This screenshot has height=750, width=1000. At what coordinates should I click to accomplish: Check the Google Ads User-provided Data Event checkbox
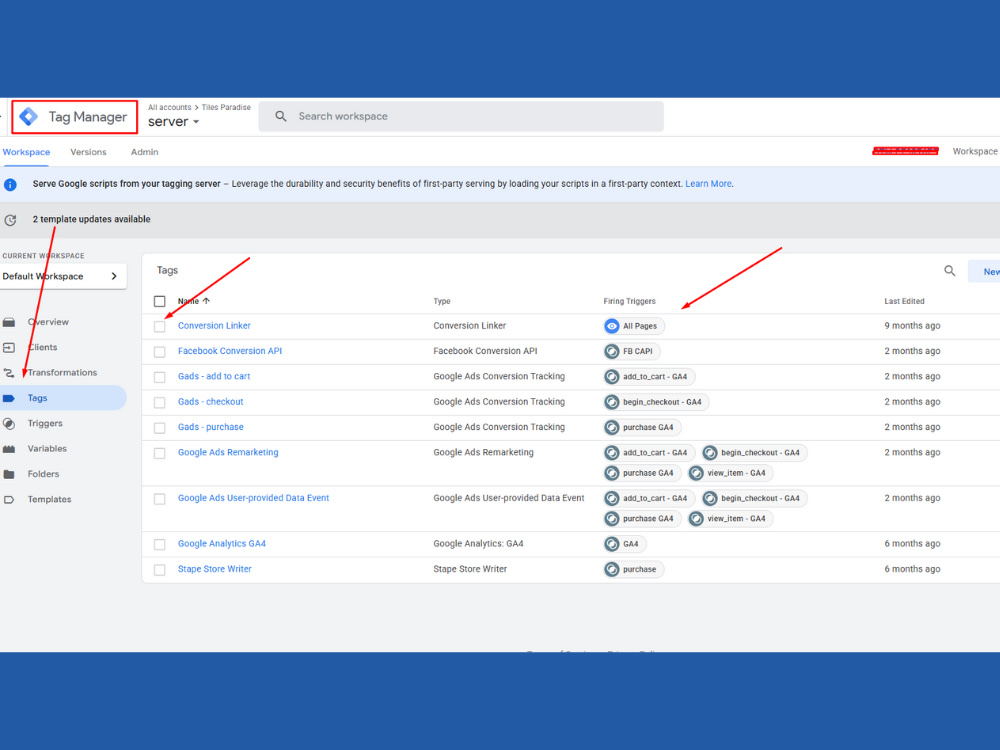(159, 499)
